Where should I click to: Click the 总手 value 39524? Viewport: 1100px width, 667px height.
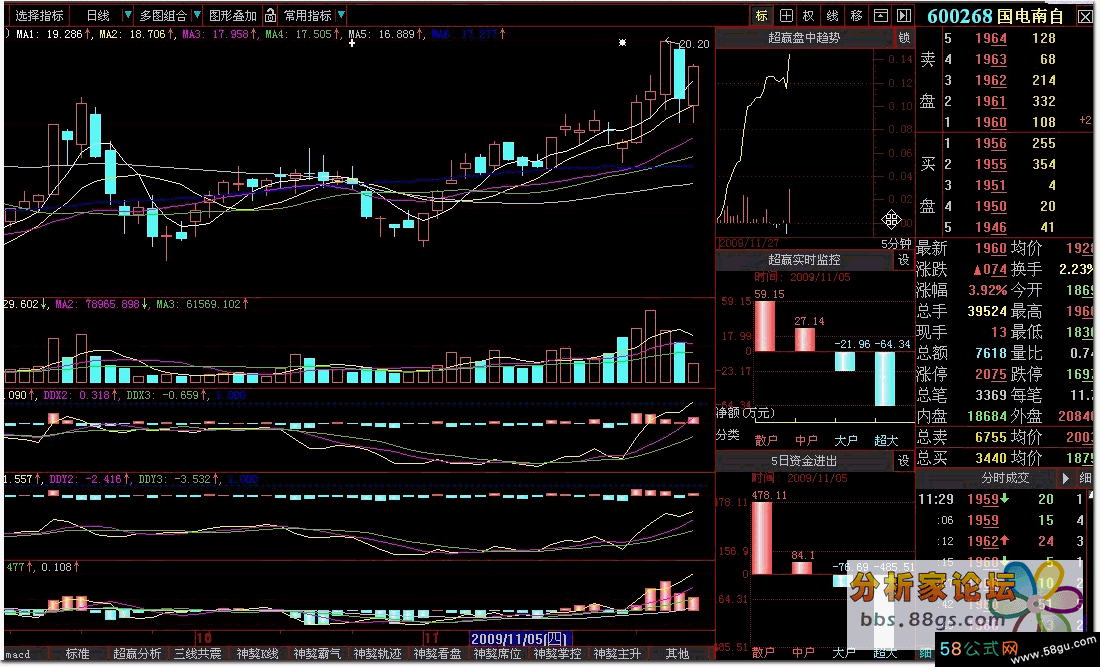pyautogui.click(x=987, y=311)
